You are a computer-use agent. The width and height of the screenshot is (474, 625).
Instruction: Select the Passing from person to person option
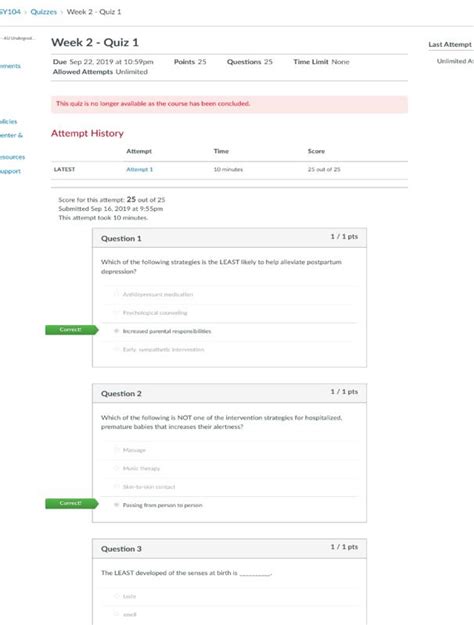click(x=116, y=505)
